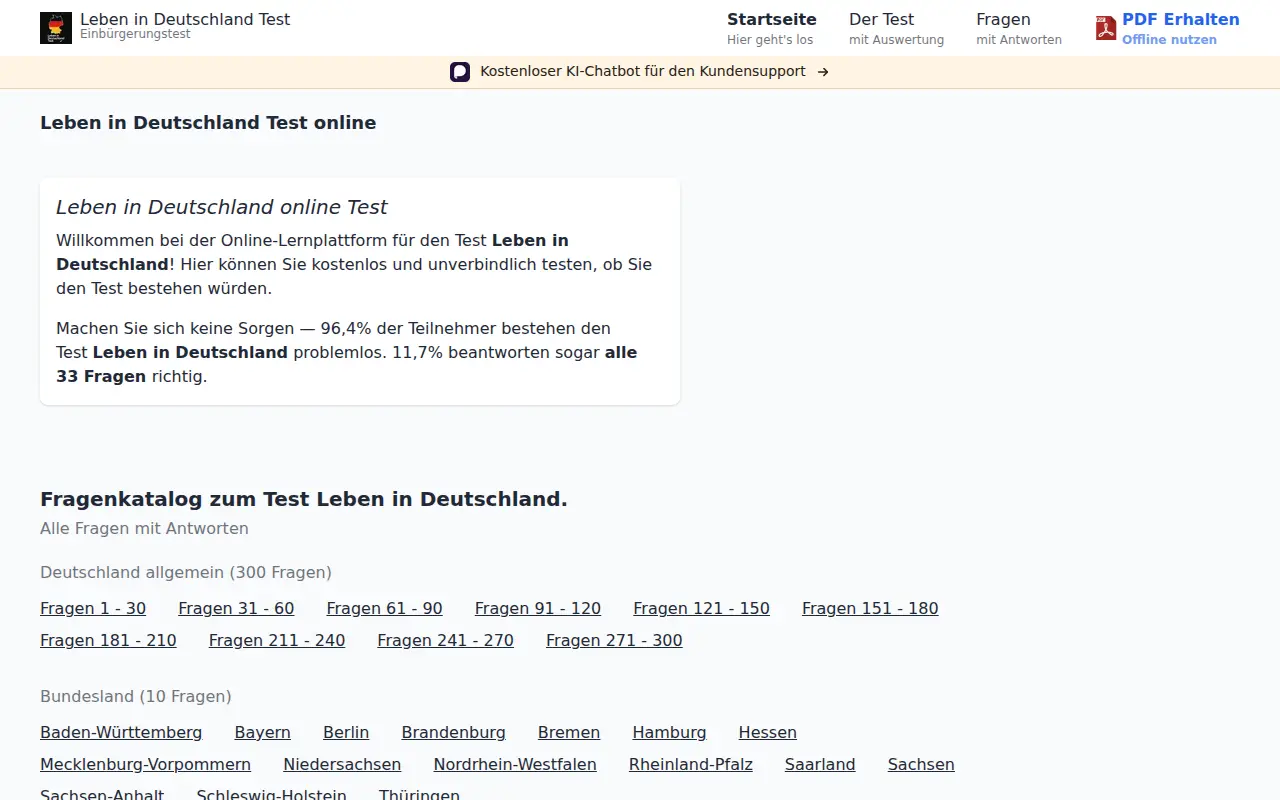Select Saarland questions
This screenshot has height=800, width=1280.
pyautogui.click(x=820, y=765)
